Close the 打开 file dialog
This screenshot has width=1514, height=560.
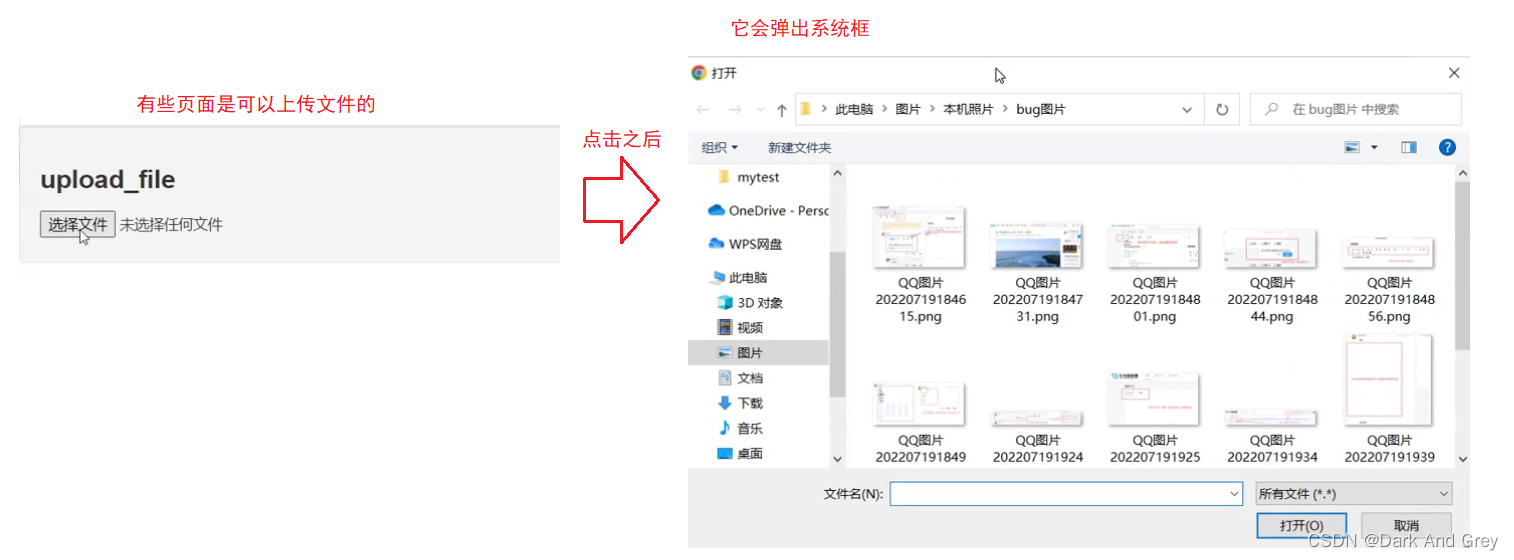(x=1454, y=73)
